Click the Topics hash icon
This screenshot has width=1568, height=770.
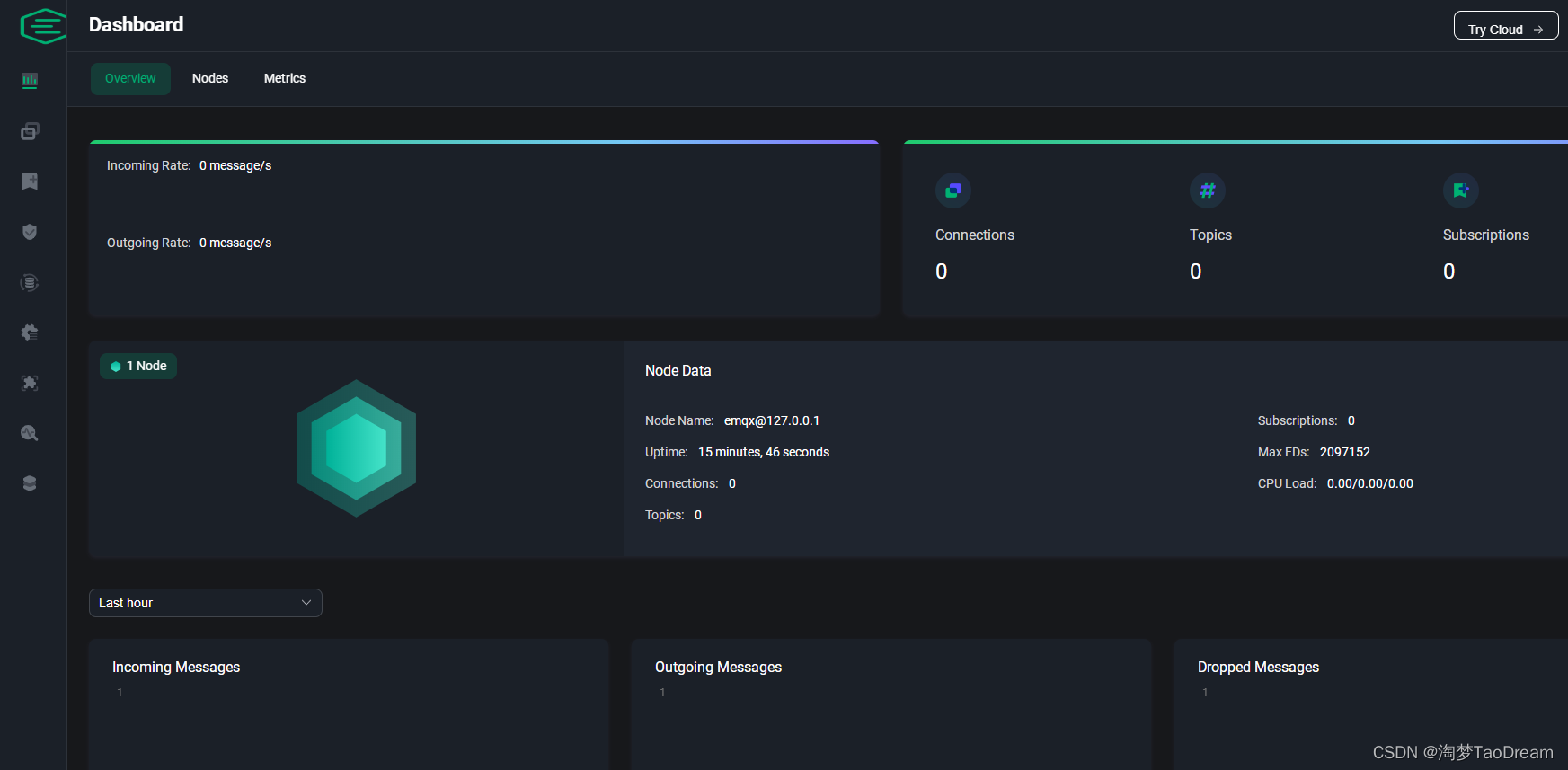coord(1208,190)
